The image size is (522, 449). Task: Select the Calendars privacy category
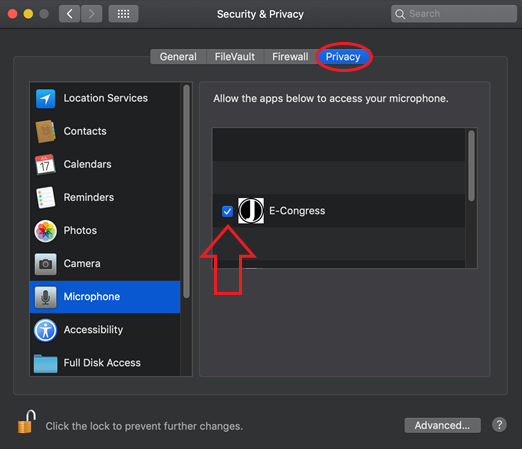pos(105,164)
